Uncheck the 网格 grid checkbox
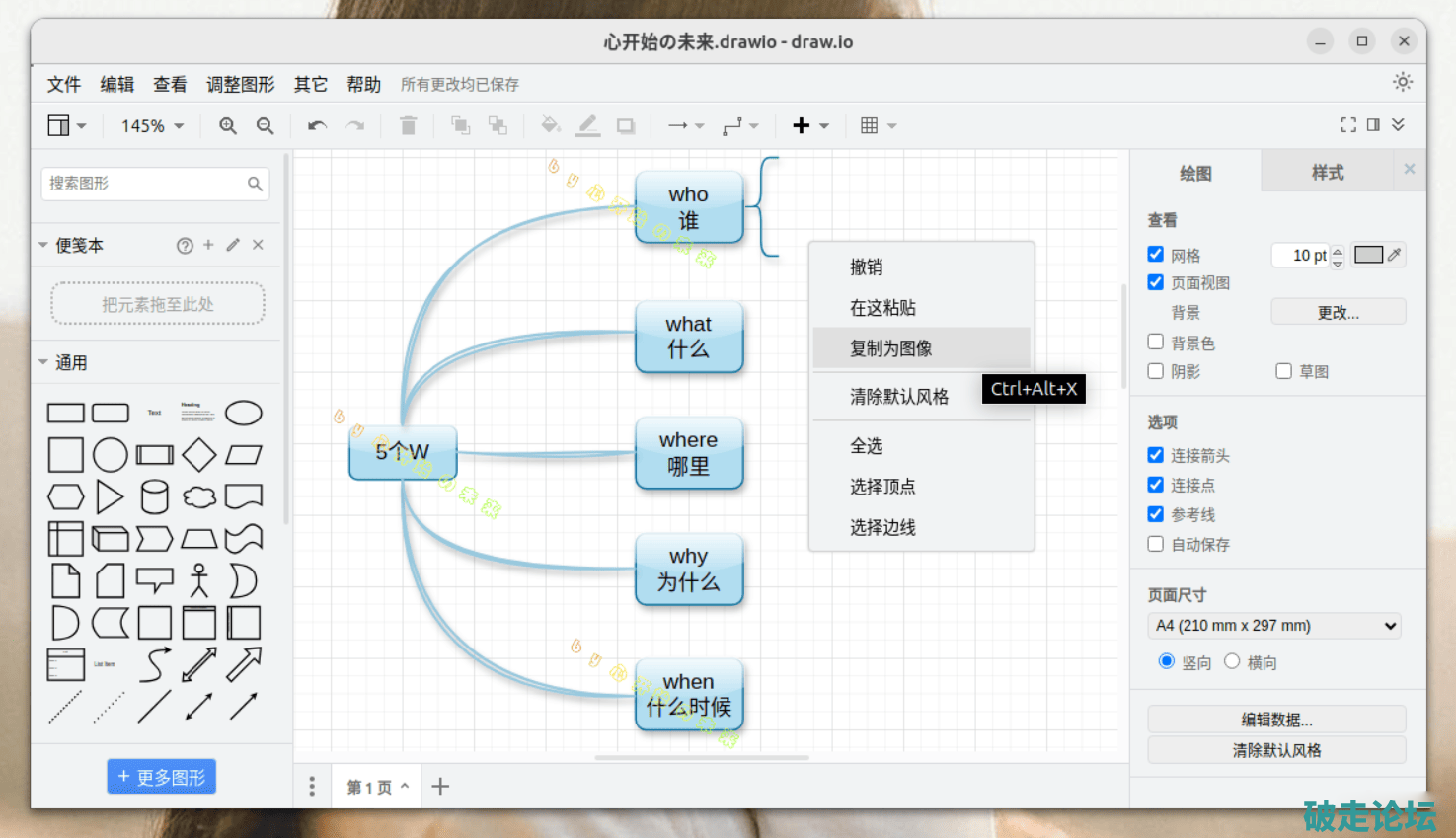The image size is (1456, 838). pyautogui.click(x=1156, y=255)
